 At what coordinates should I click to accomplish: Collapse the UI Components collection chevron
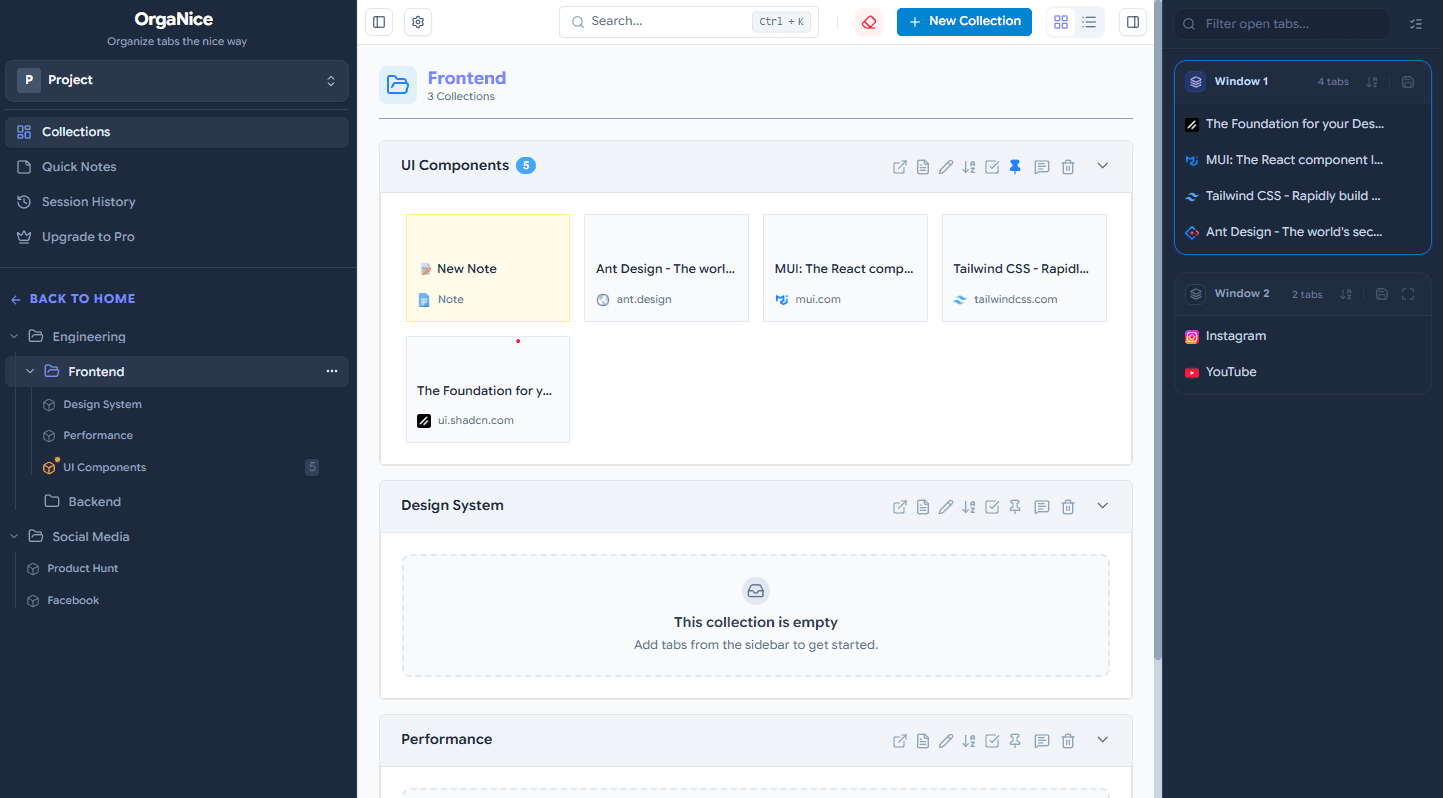[x=1102, y=166]
